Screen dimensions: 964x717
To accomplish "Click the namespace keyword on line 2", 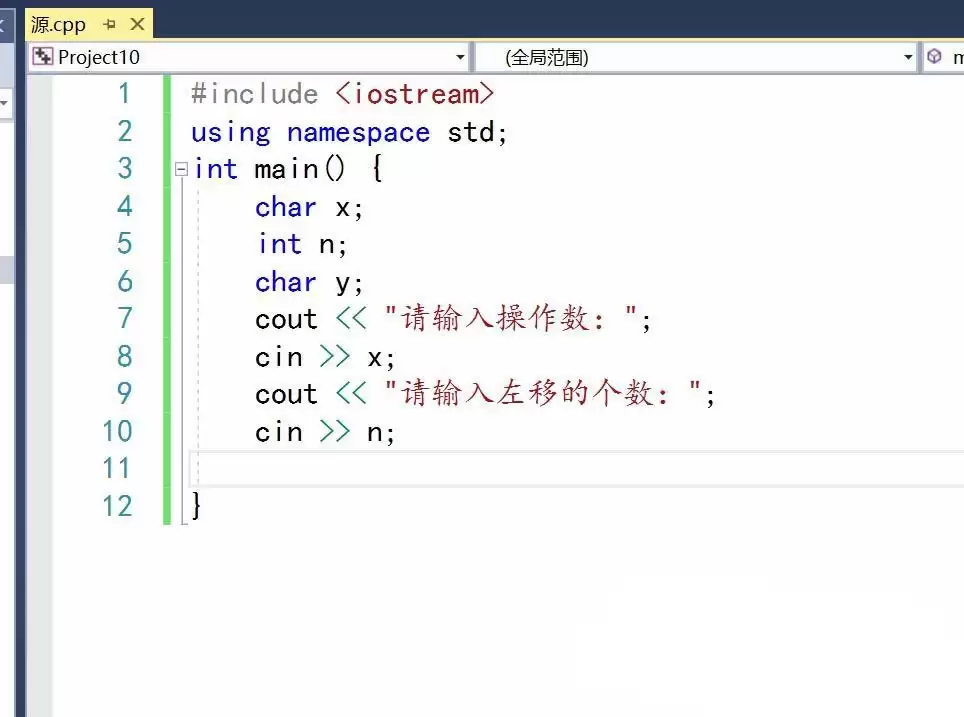I will [358, 132].
